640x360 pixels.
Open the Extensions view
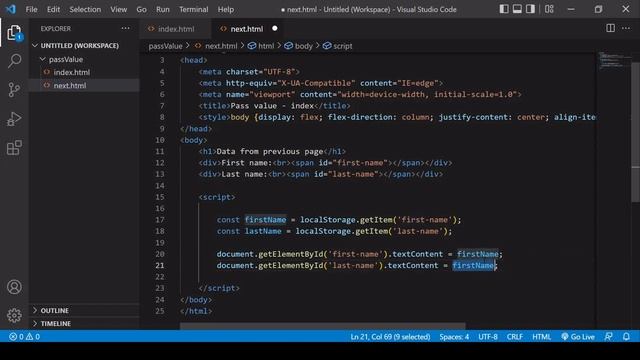coord(14,147)
